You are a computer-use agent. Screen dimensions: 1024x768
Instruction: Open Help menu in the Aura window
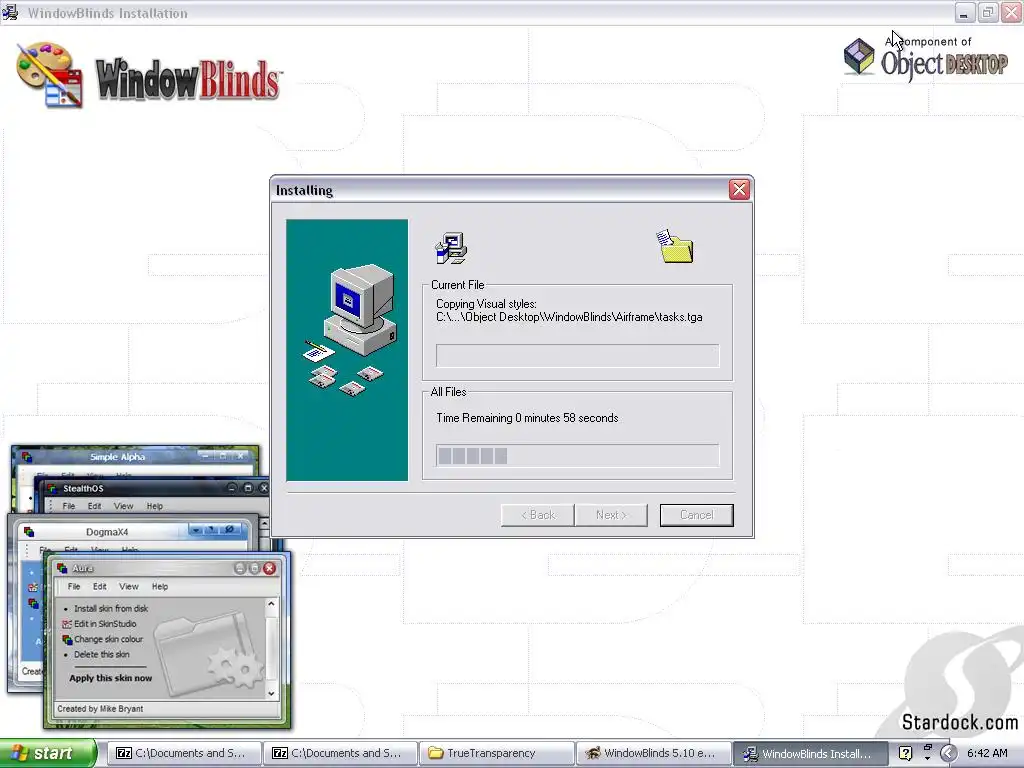160,586
